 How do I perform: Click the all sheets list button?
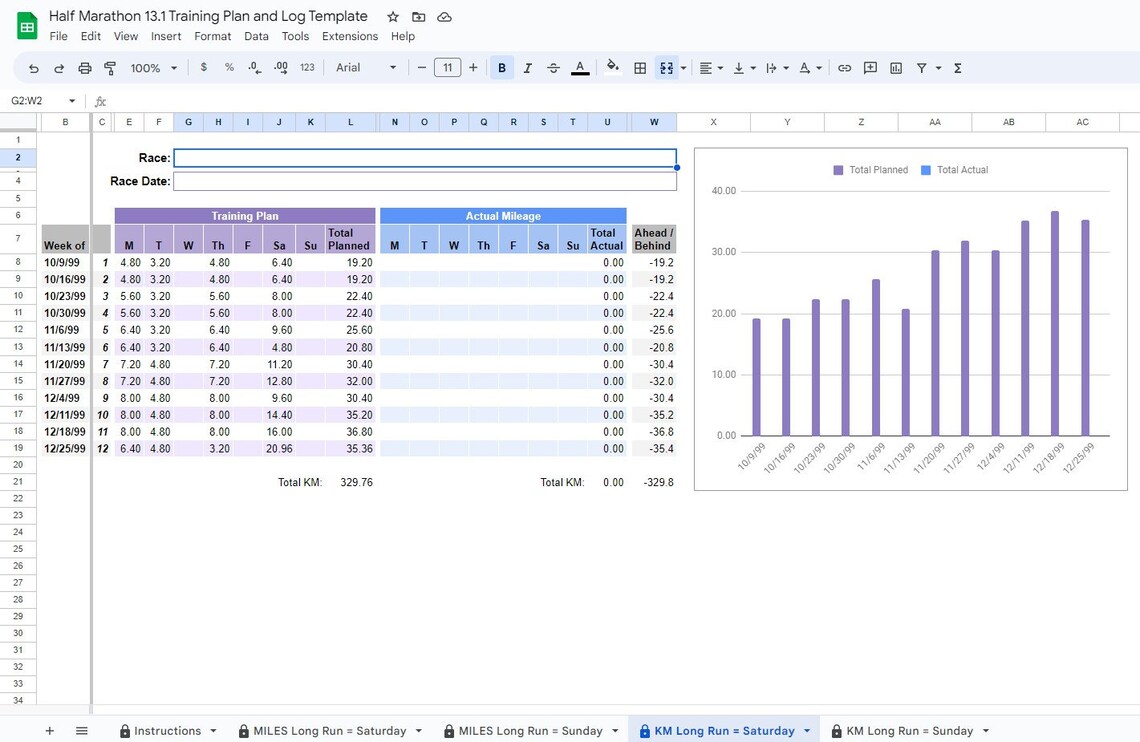[x=81, y=730]
